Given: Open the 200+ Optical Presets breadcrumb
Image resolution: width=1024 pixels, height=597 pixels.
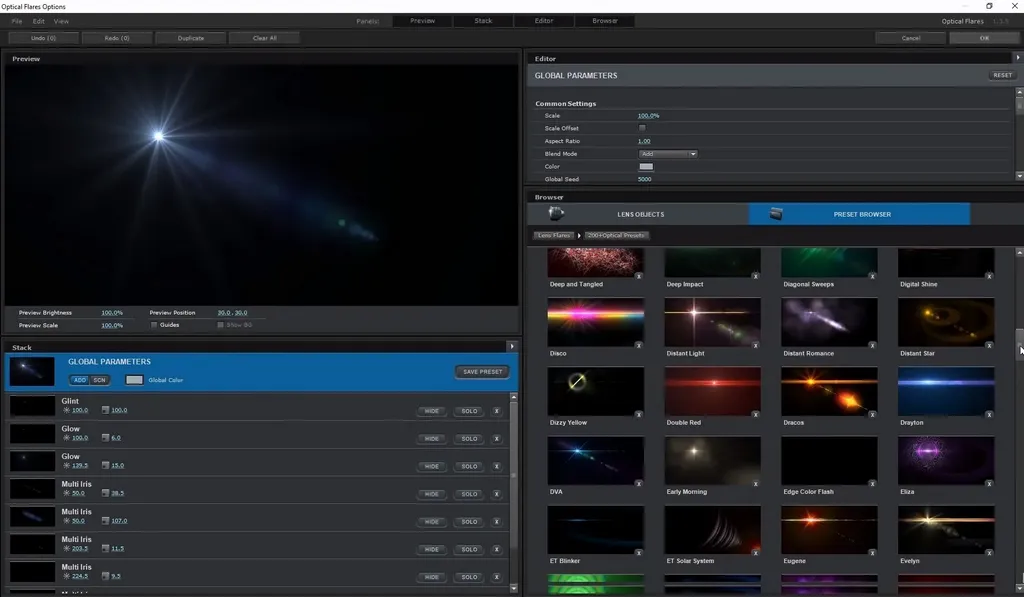Looking at the screenshot, I should point(616,235).
